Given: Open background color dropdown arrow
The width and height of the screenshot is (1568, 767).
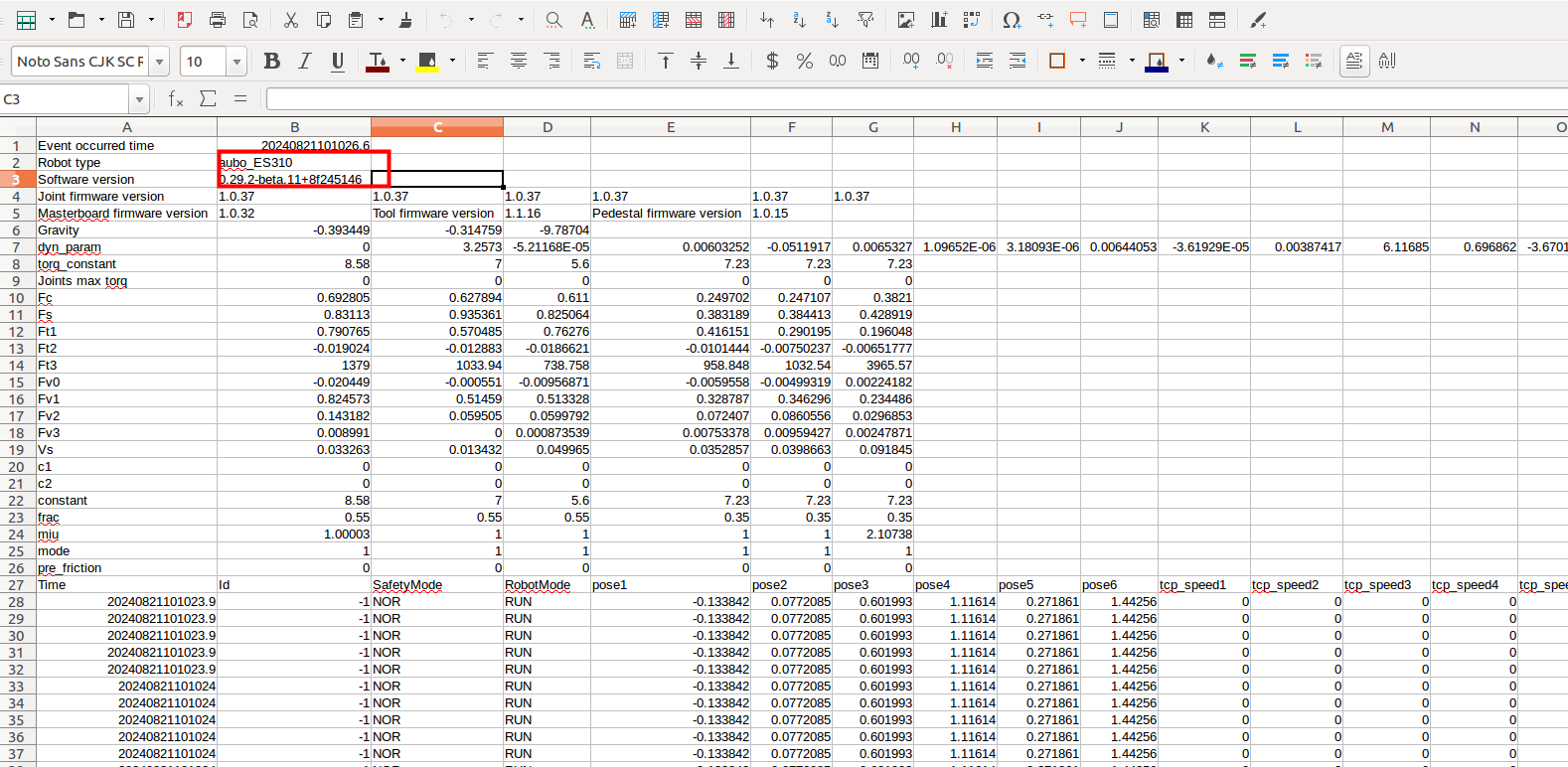Looking at the screenshot, I should tap(452, 62).
